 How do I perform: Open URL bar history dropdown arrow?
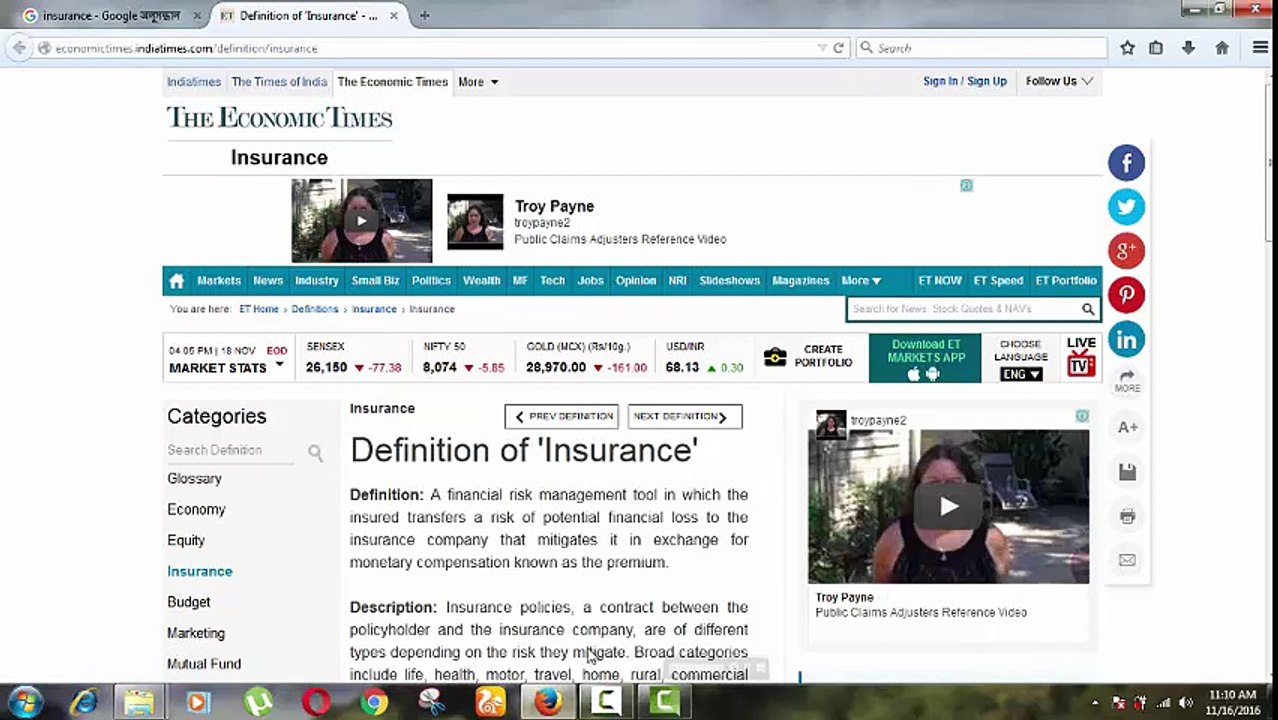(822, 48)
